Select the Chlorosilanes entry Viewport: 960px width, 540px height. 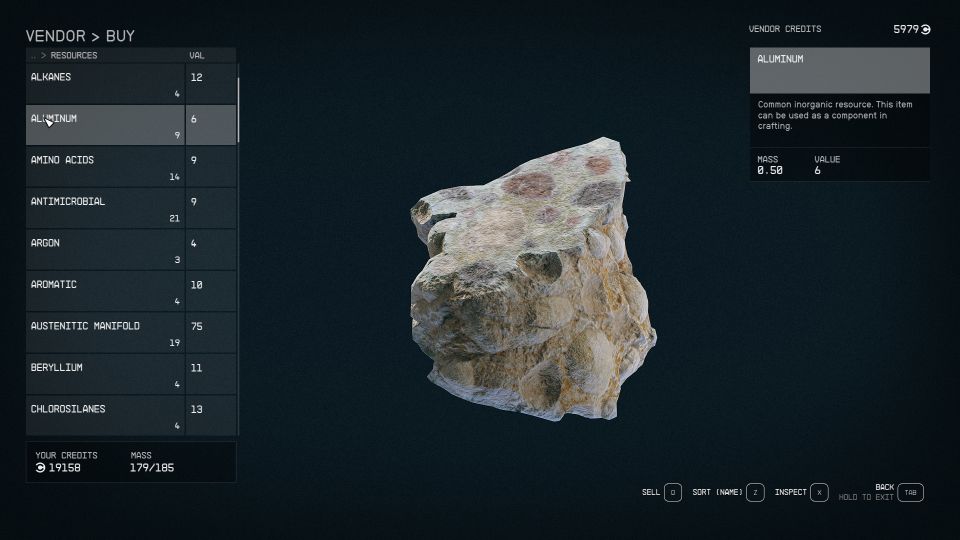point(130,415)
